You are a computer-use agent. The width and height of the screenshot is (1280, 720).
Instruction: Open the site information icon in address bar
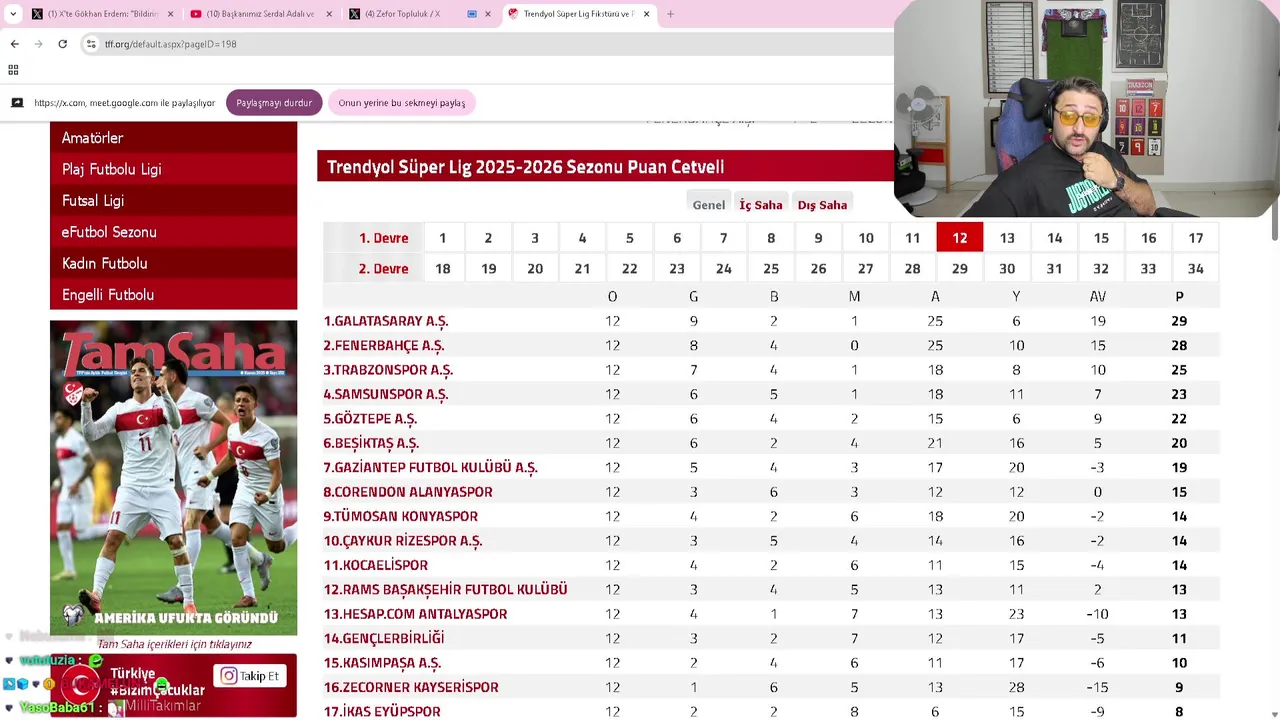[91, 44]
